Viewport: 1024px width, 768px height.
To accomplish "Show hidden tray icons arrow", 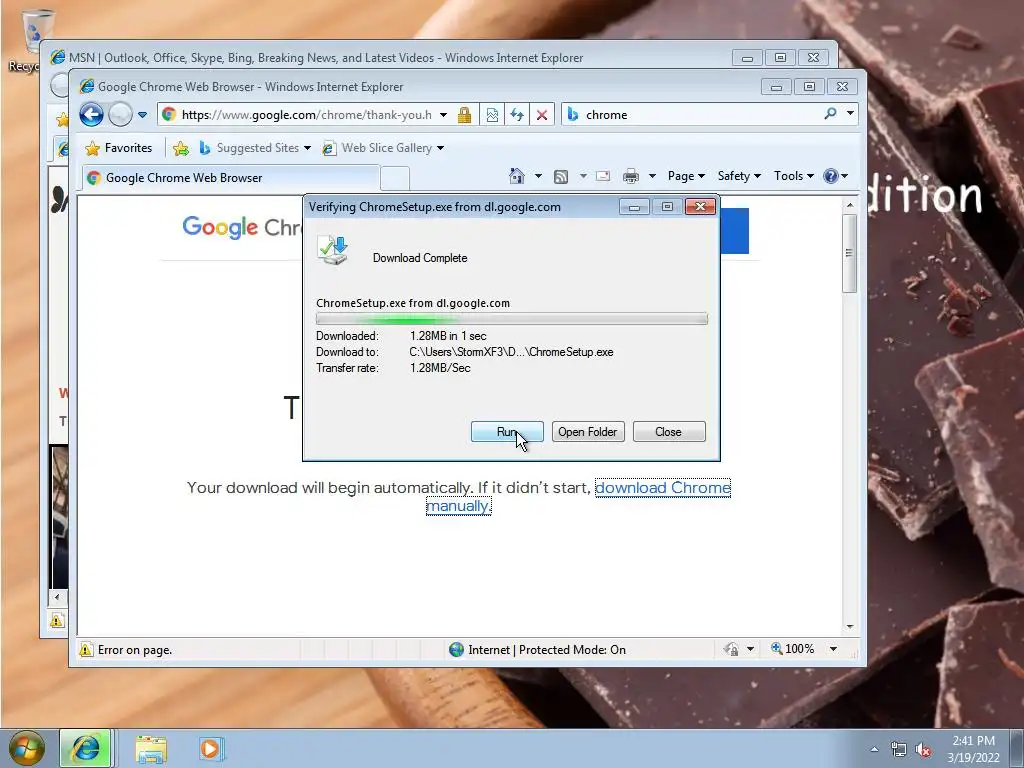I will click(x=874, y=749).
